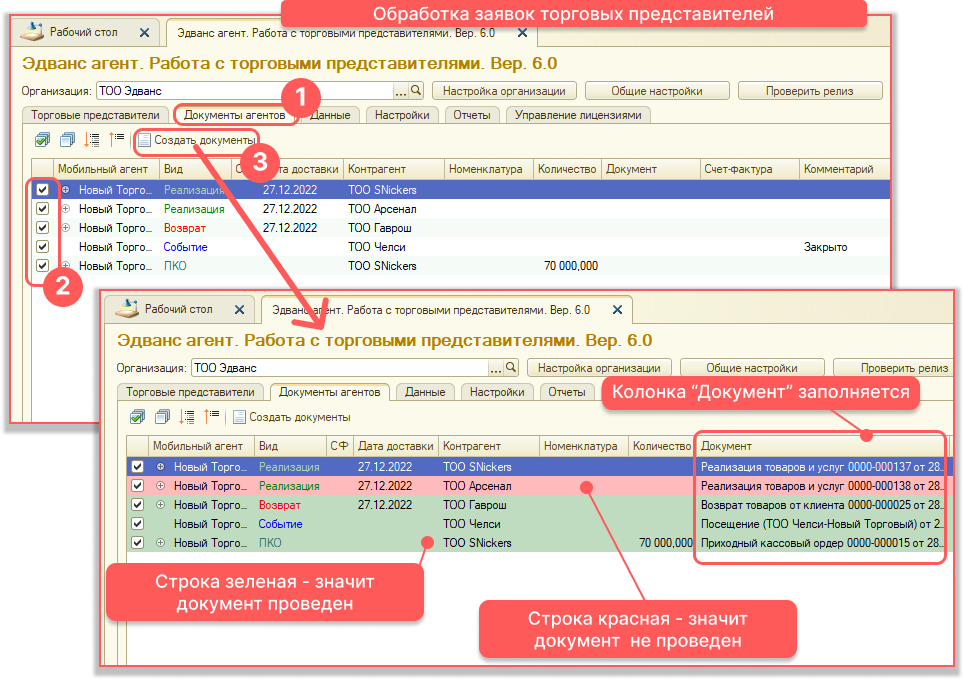Open Торговые представители tab in upper window
The height and width of the screenshot is (680, 964).
(95, 115)
